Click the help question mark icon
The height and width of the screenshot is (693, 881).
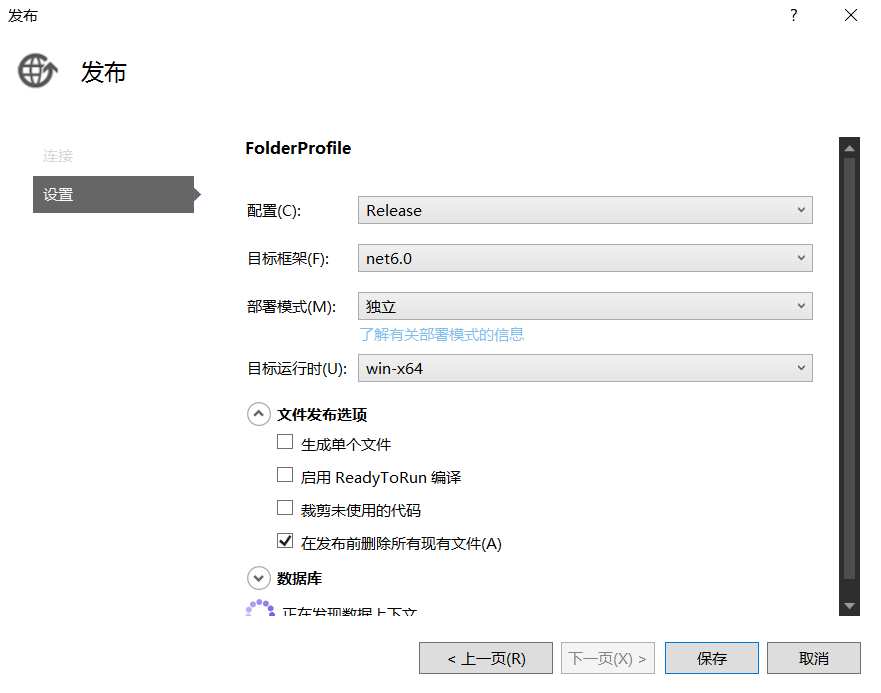[793, 15]
